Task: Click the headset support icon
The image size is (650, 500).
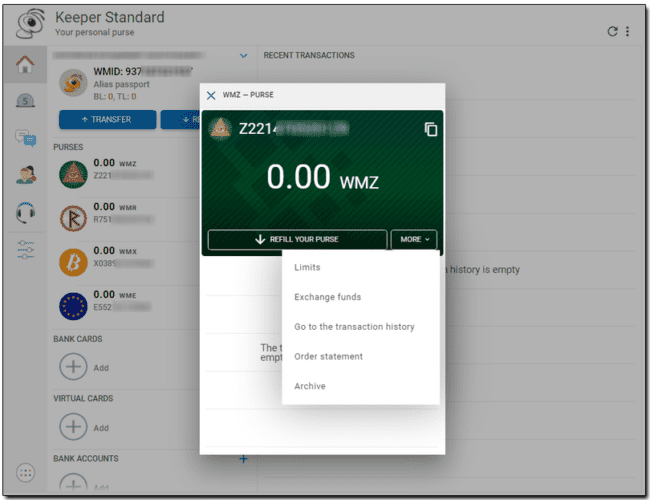Action: (26, 212)
